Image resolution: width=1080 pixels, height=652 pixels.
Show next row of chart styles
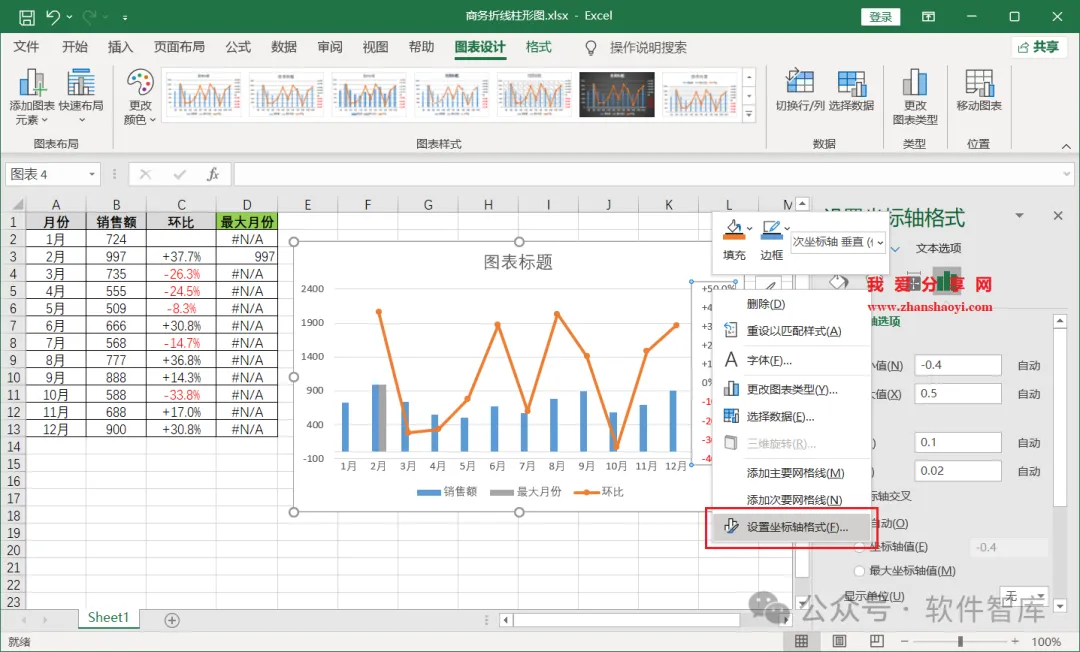pyautogui.click(x=749, y=95)
